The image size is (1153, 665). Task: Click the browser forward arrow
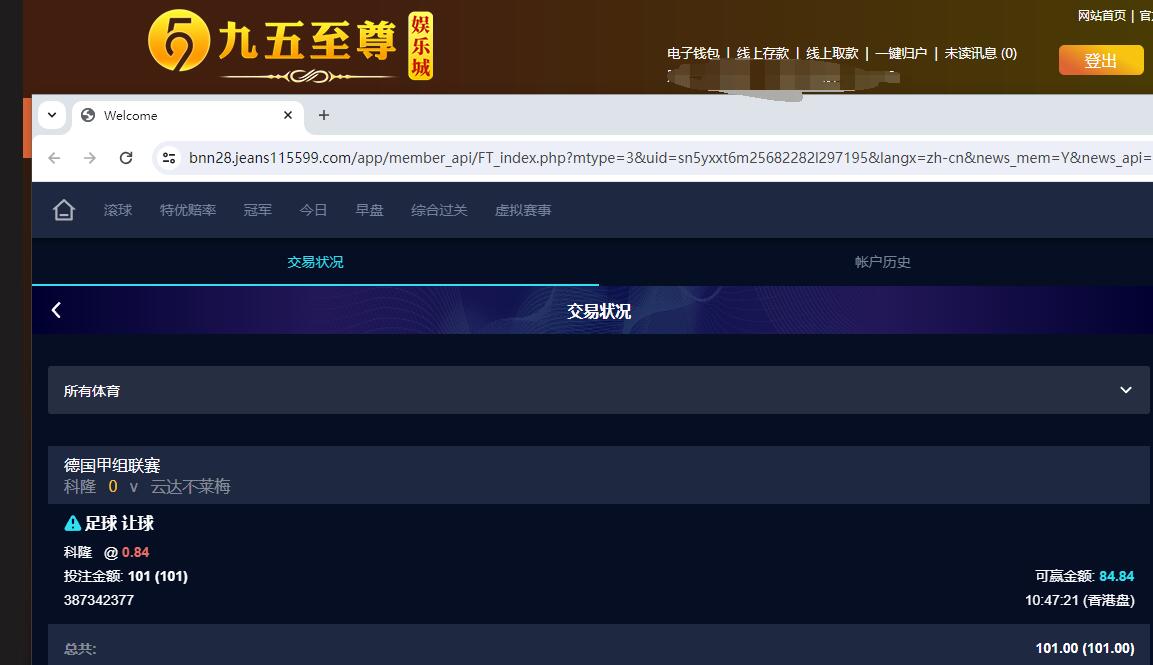click(90, 158)
